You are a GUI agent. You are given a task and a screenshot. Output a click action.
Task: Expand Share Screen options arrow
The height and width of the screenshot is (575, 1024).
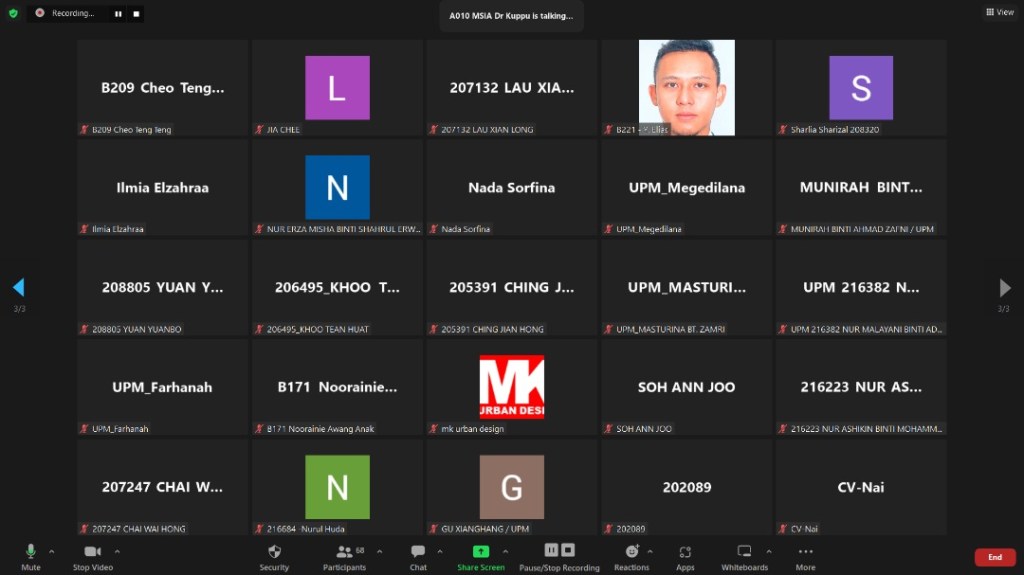(x=505, y=551)
